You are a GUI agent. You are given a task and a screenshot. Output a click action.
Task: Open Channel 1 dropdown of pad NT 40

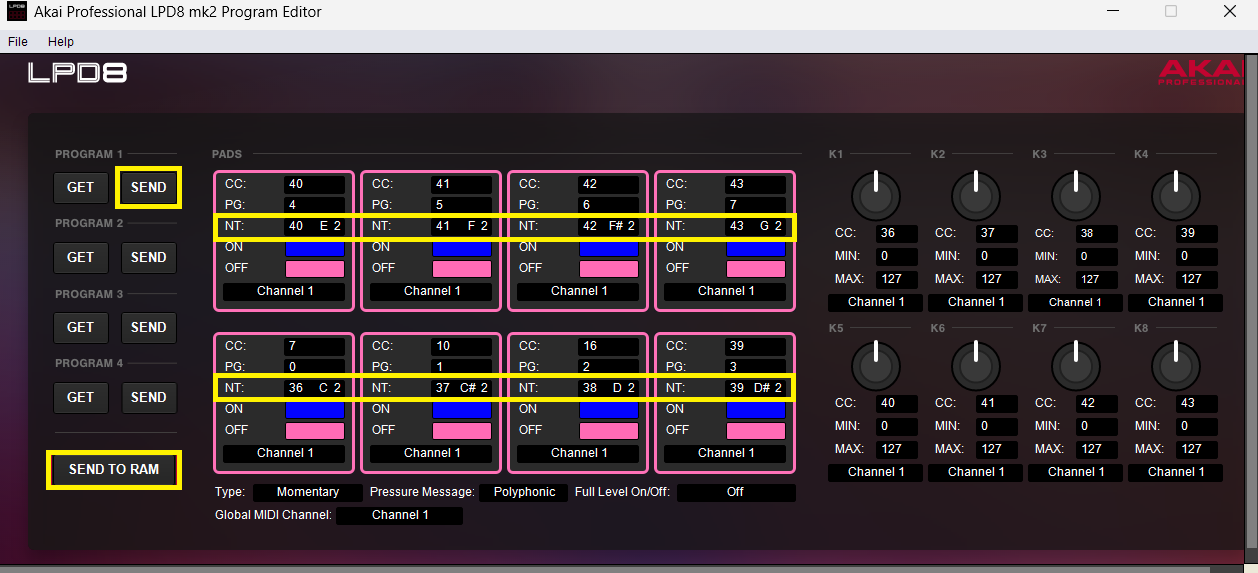coord(284,291)
